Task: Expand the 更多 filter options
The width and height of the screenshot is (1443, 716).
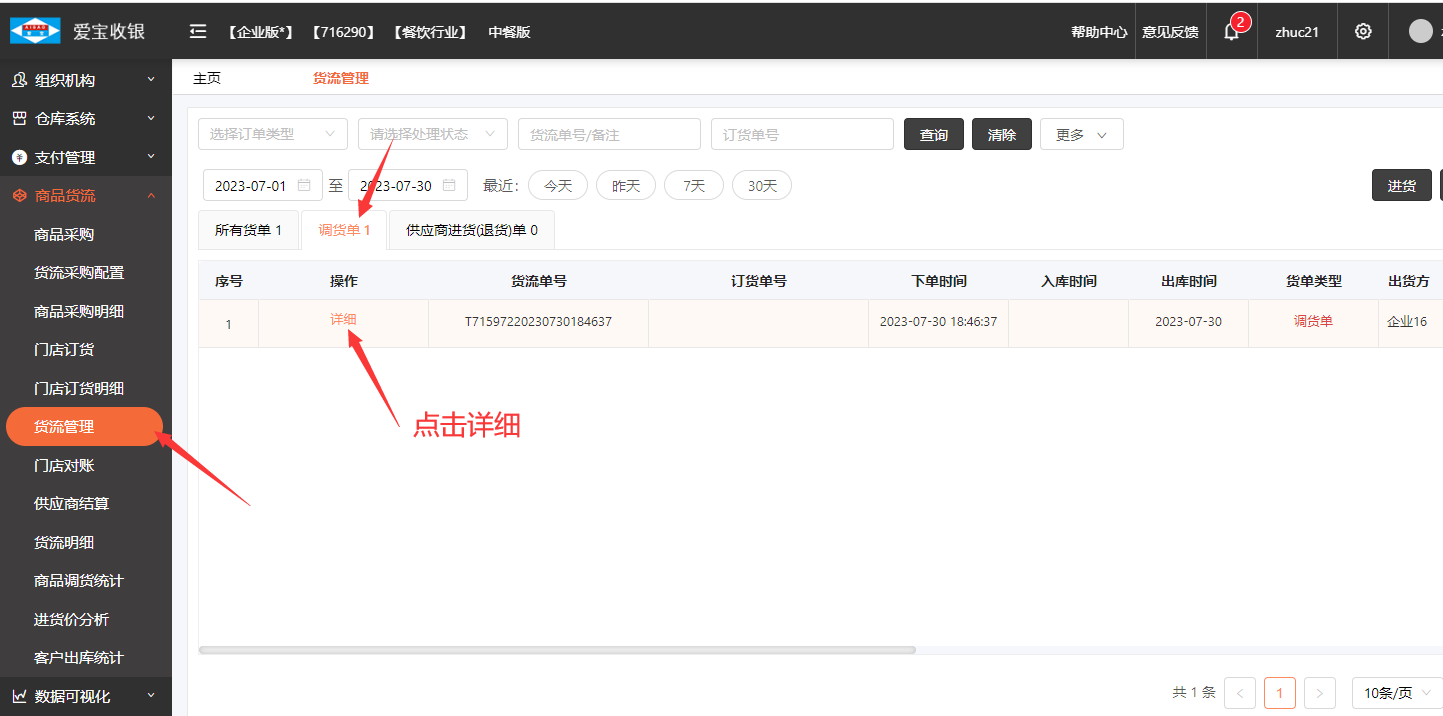Action: click(1081, 135)
